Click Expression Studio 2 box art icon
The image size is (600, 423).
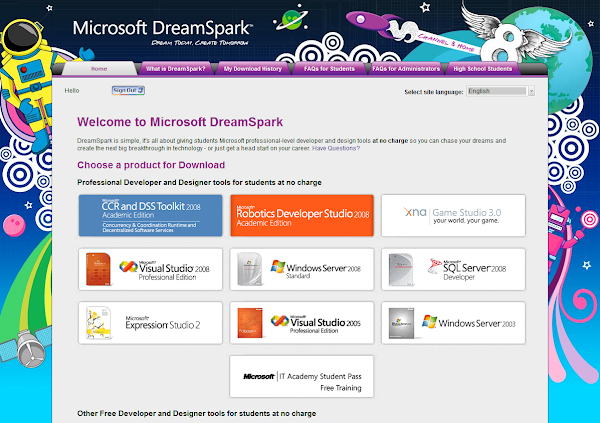tap(98, 323)
